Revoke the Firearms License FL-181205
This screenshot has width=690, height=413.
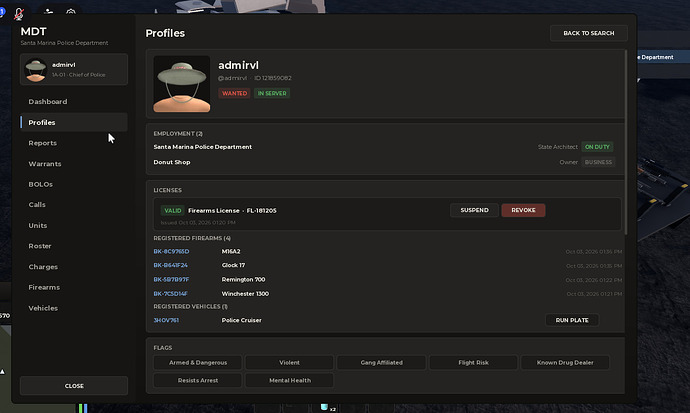523,210
